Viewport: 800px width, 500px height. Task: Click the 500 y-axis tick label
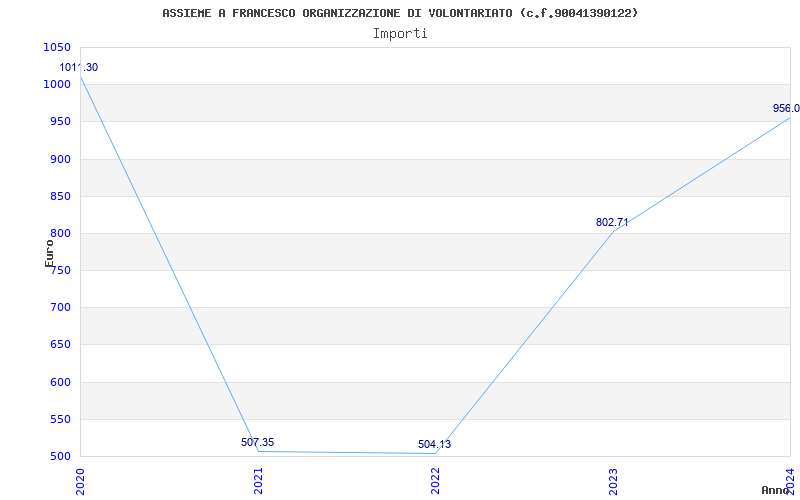point(60,457)
